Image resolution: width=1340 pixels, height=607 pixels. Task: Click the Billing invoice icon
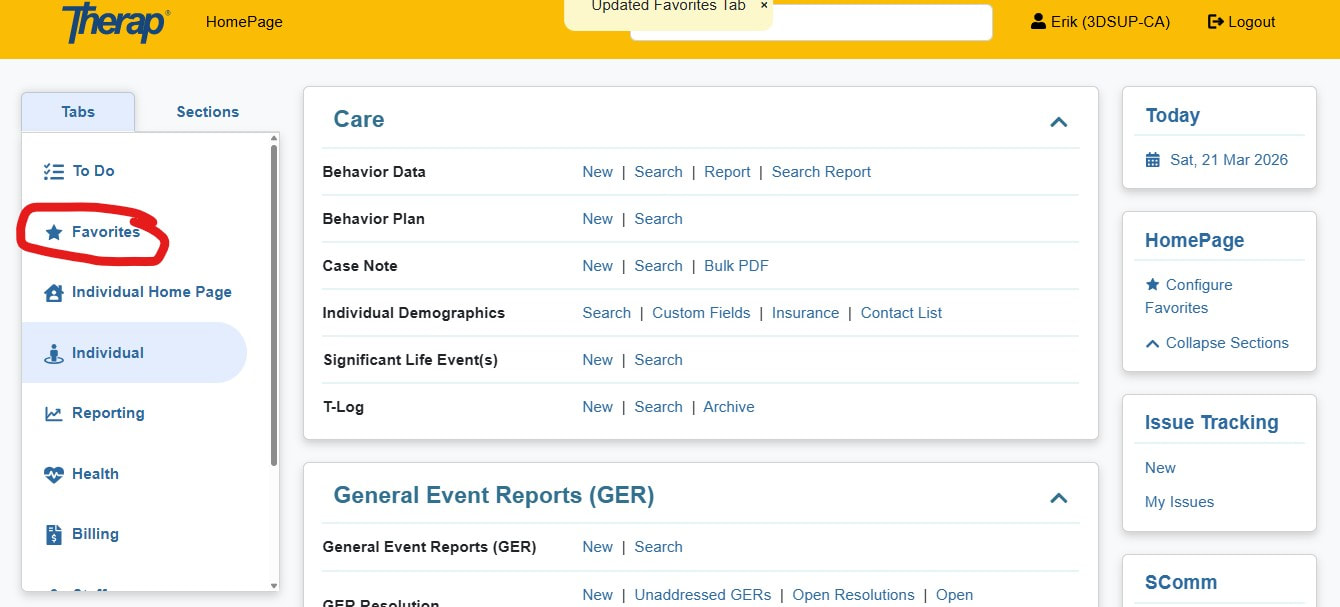click(54, 535)
